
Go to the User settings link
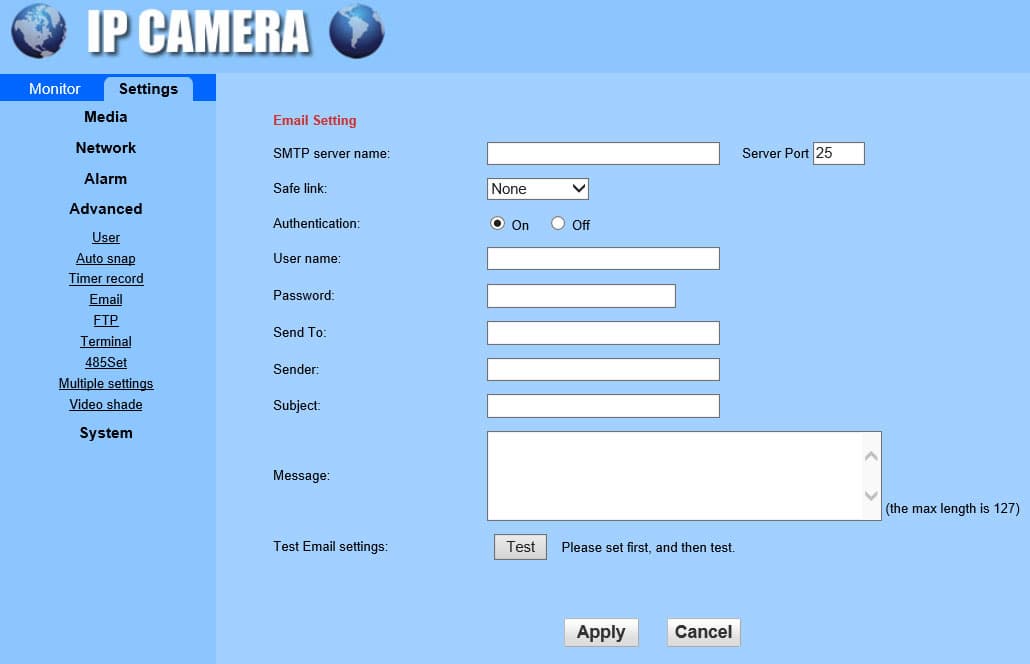pos(106,237)
